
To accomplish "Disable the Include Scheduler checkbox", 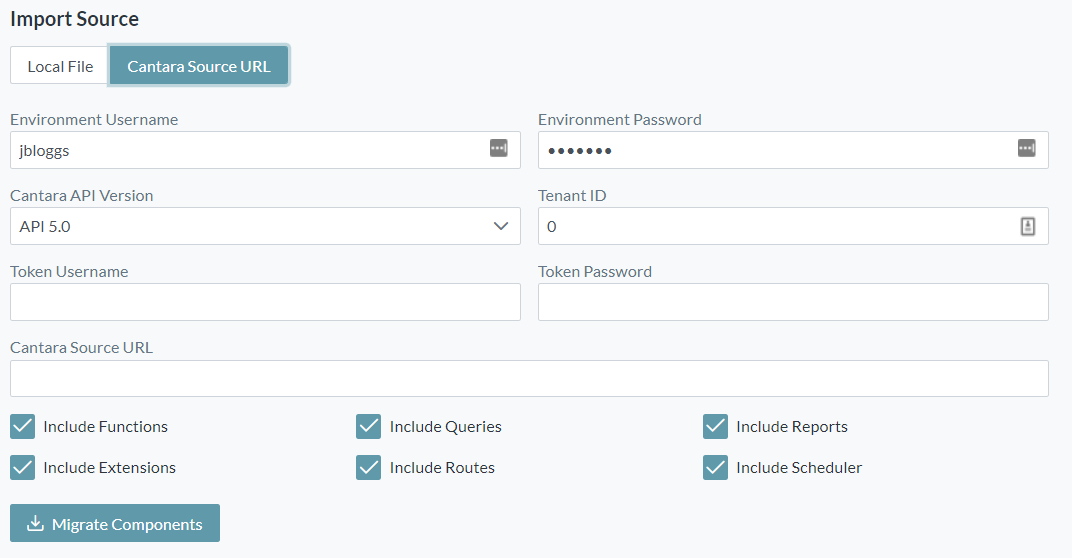I will (715, 468).
